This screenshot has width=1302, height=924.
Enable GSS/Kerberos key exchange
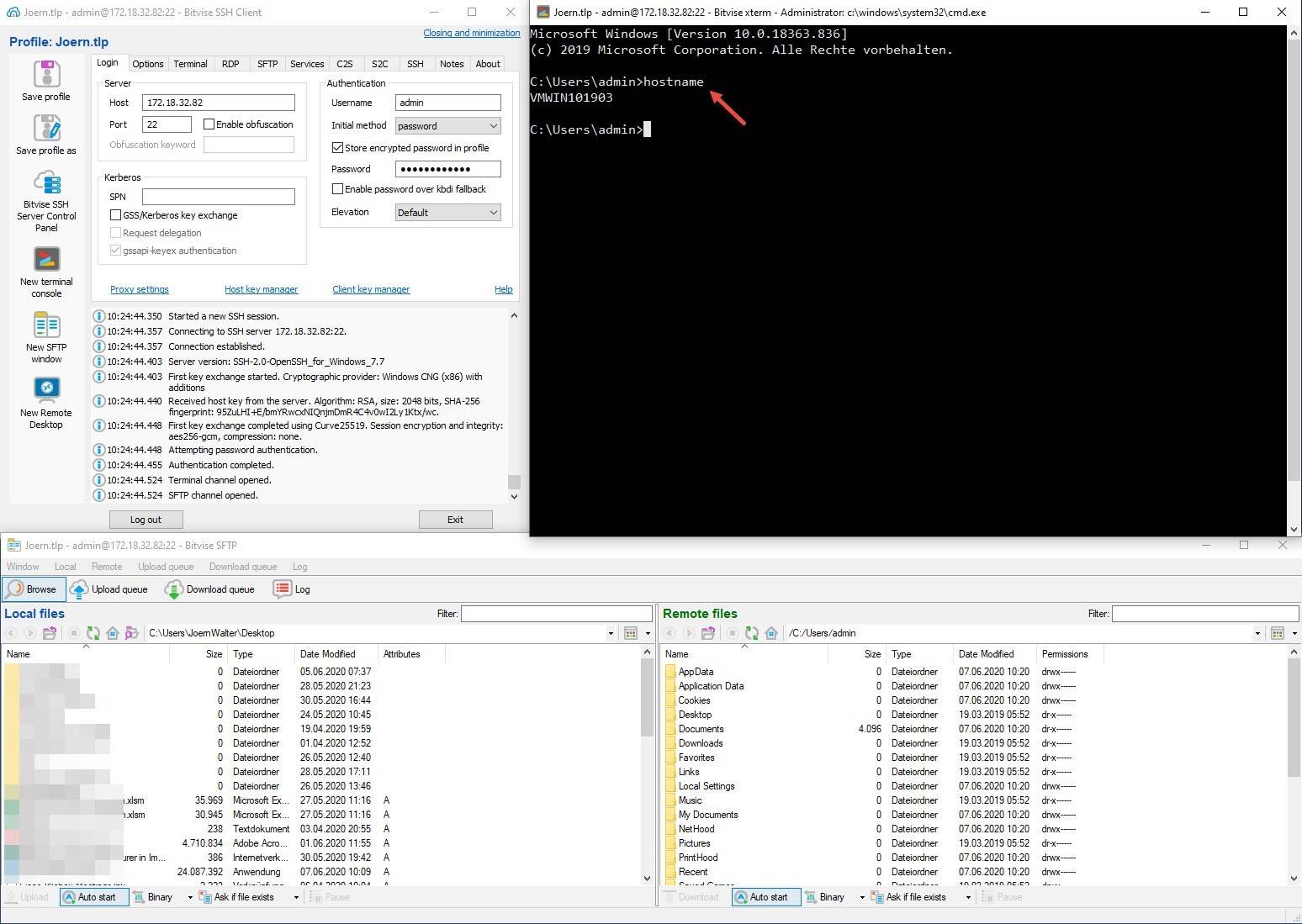(116, 215)
